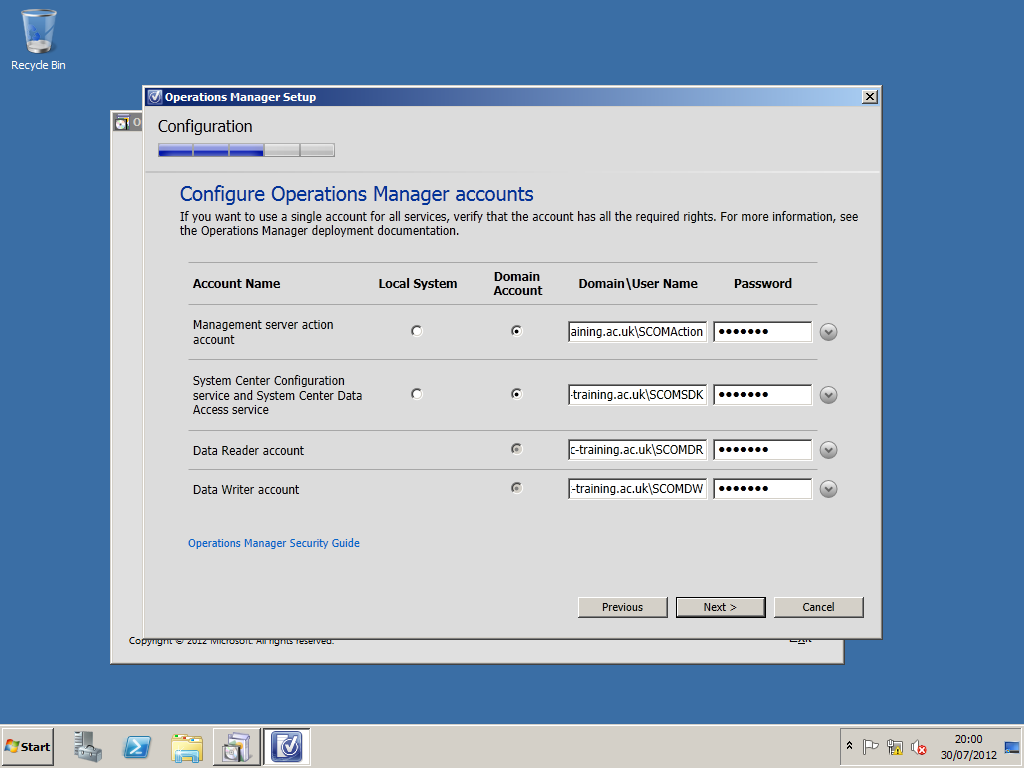Click the background window's title icon
The width and height of the screenshot is (1024, 768).
[x=121, y=122]
